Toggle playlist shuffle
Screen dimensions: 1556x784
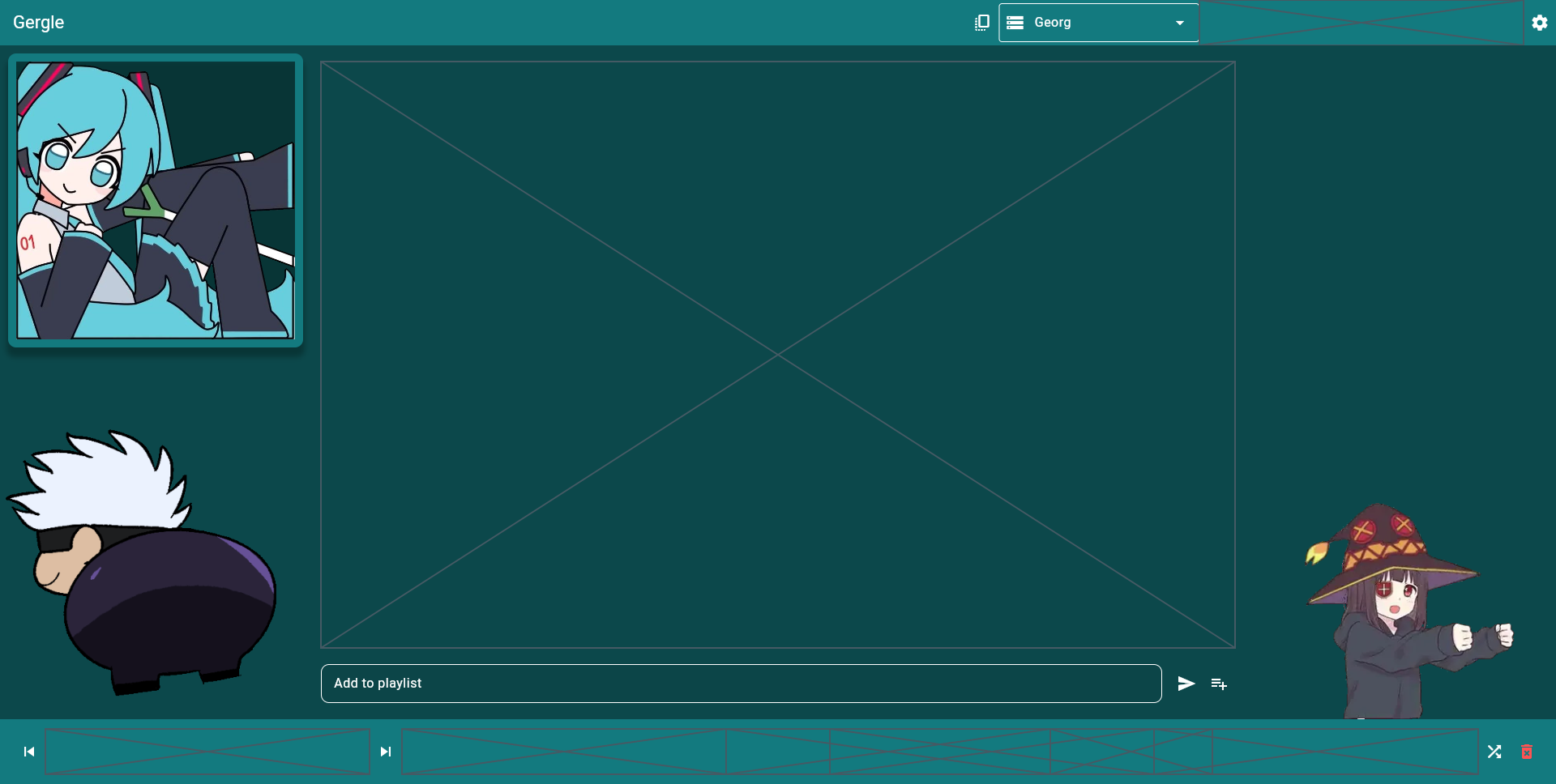(x=1494, y=752)
